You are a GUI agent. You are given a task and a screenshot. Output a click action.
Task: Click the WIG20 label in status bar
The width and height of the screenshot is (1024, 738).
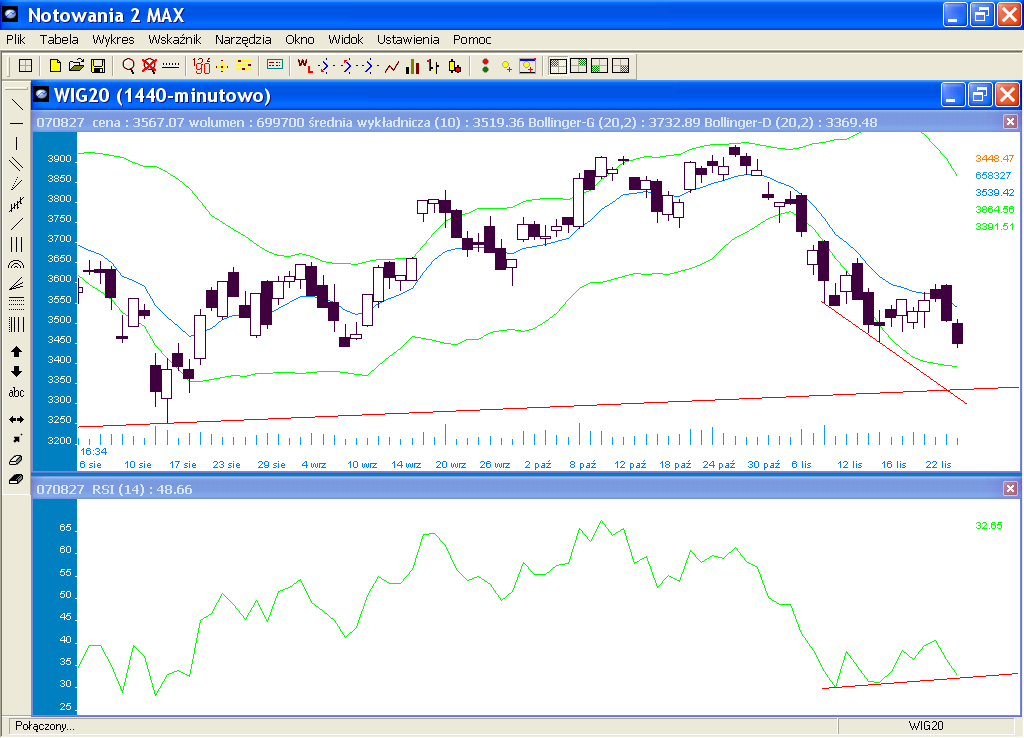[925, 726]
